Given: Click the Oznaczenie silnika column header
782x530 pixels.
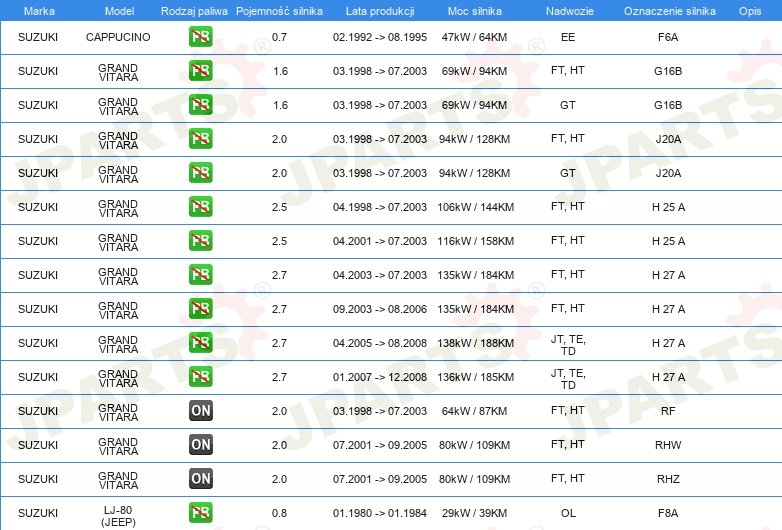Looking at the screenshot, I should (x=669, y=11).
